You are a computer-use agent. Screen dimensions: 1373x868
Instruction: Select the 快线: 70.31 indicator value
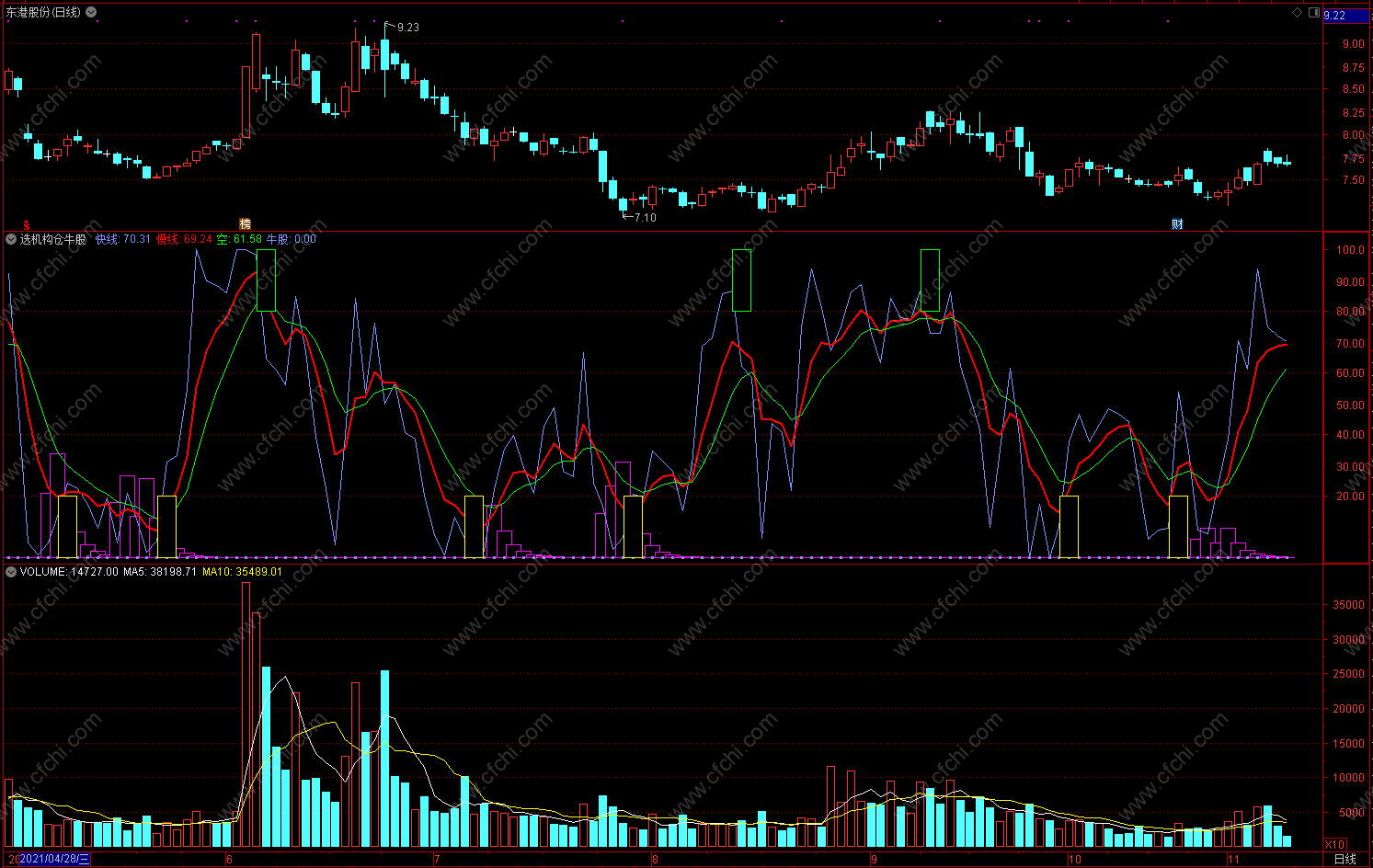(x=123, y=239)
